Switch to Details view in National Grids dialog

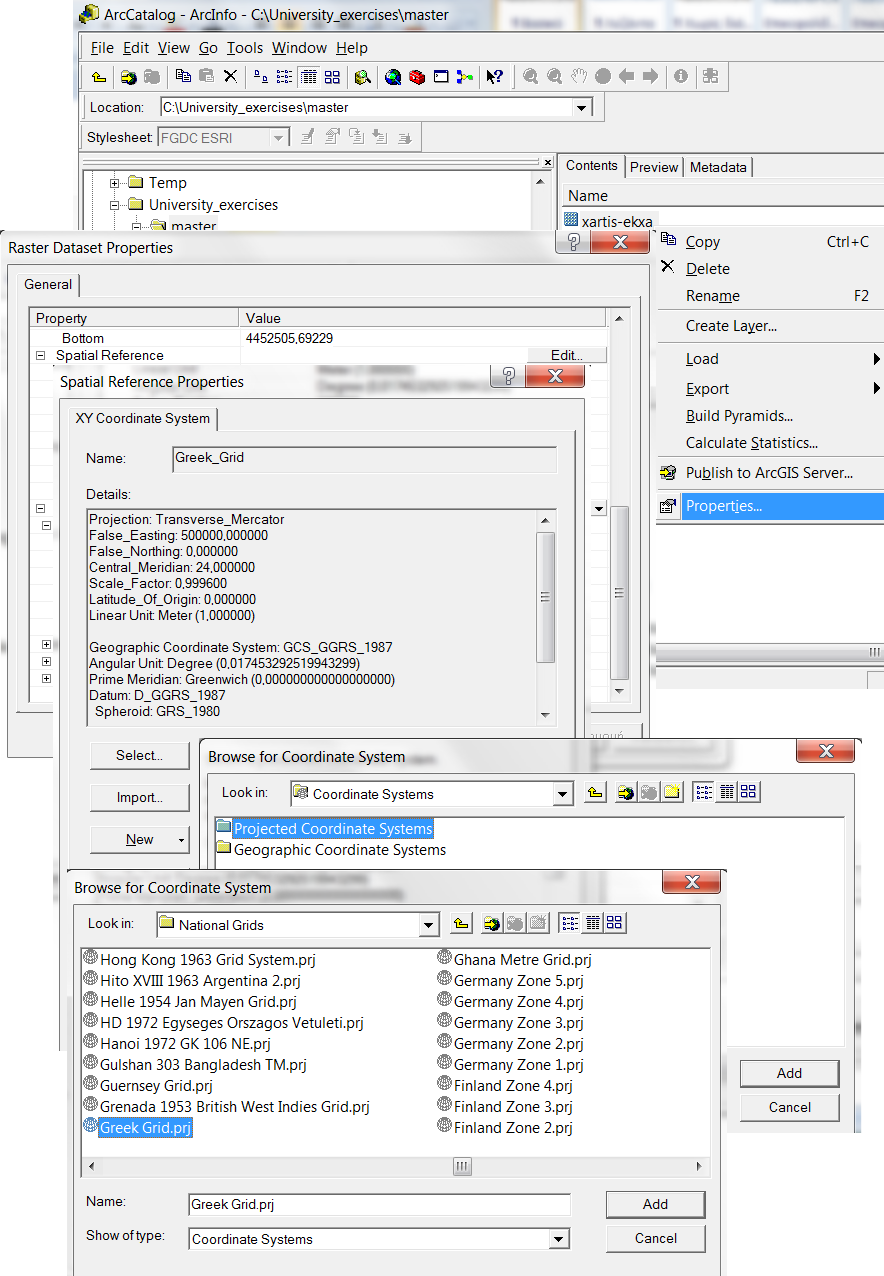click(593, 923)
